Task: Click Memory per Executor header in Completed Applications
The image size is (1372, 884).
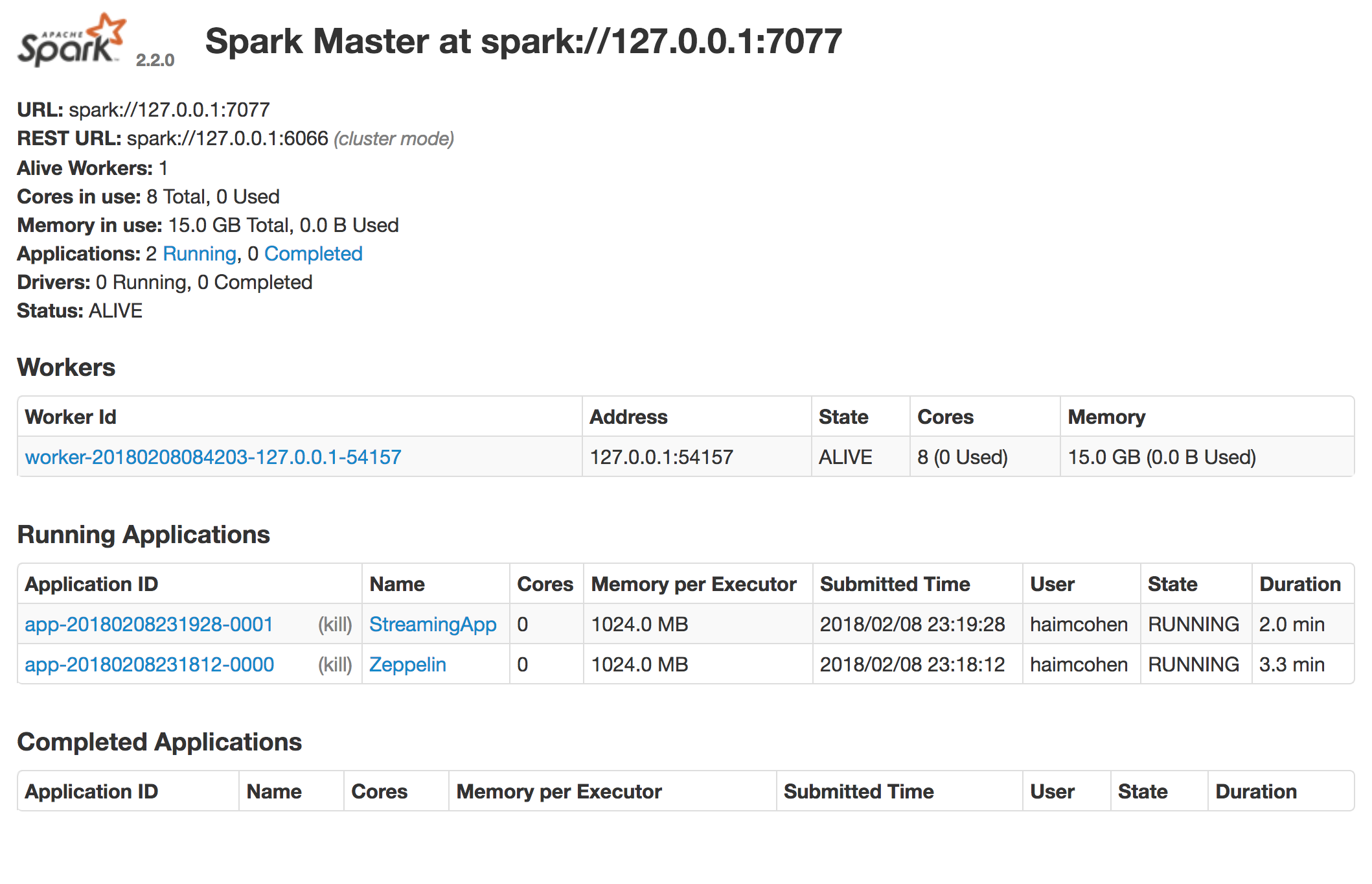Action: point(558,792)
